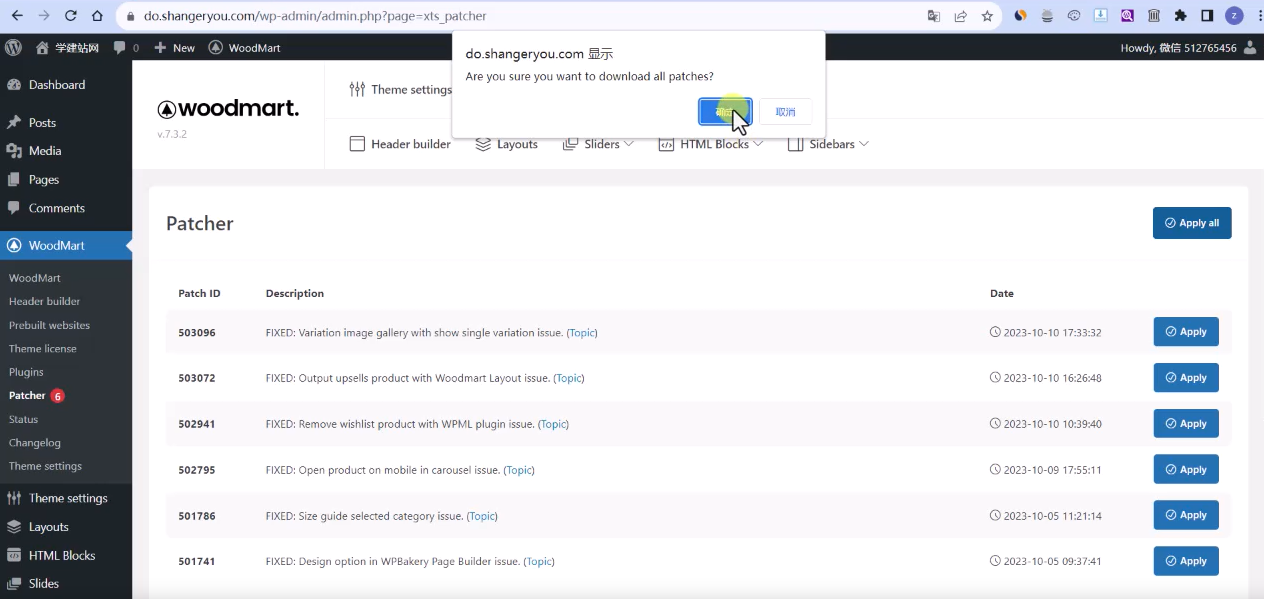Open the Howdy user account menu
1264x599 pixels.
click(x=1188, y=48)
